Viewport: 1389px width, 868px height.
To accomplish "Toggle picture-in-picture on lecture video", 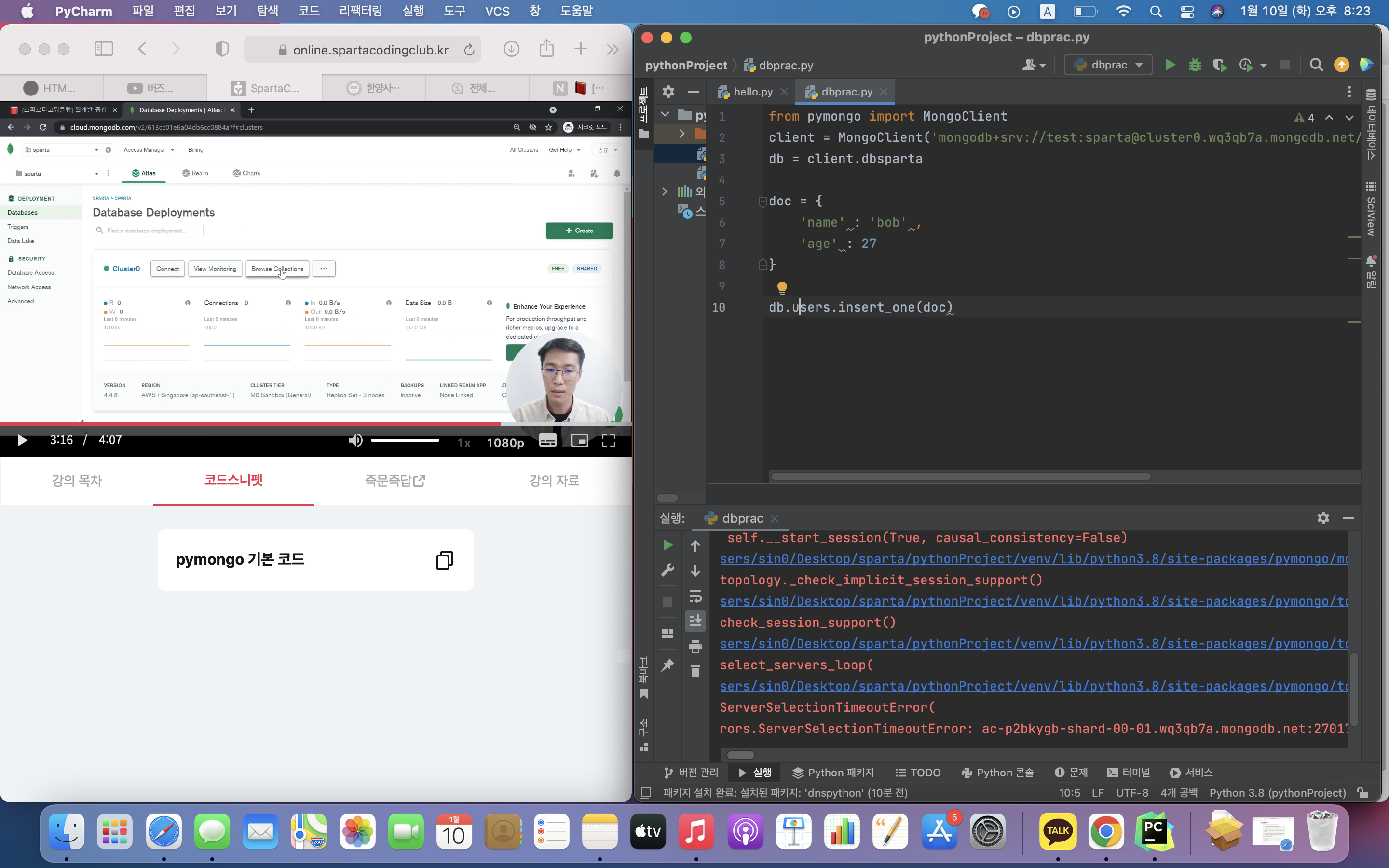I will (579, 440).
